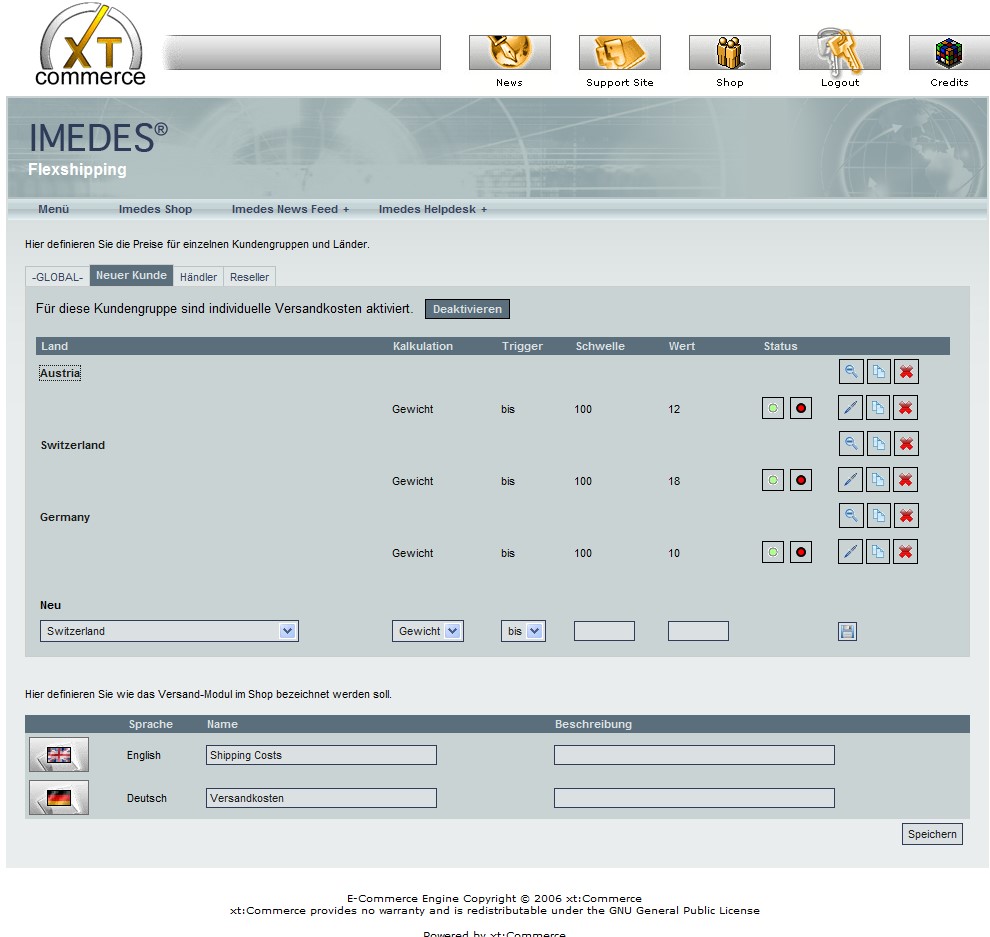Expand Imedes Helpdesk menu
Screen dimensions: 990x937
433,209
